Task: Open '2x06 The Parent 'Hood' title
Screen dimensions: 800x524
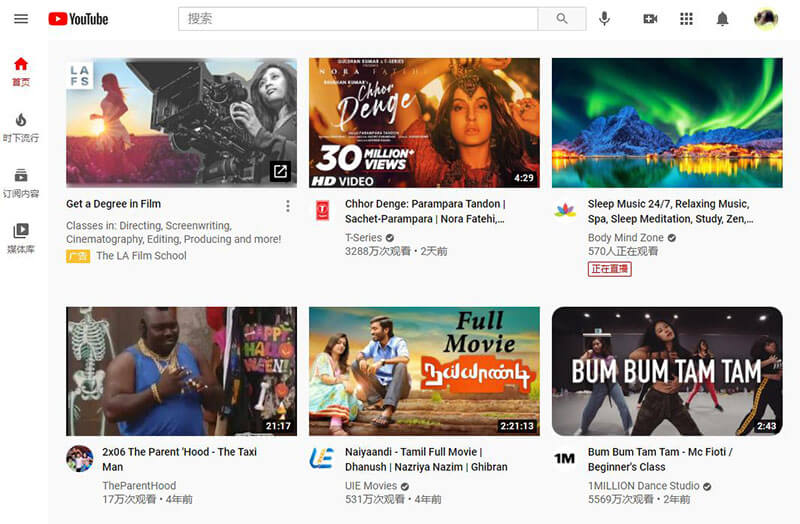Action: (180, 459)
